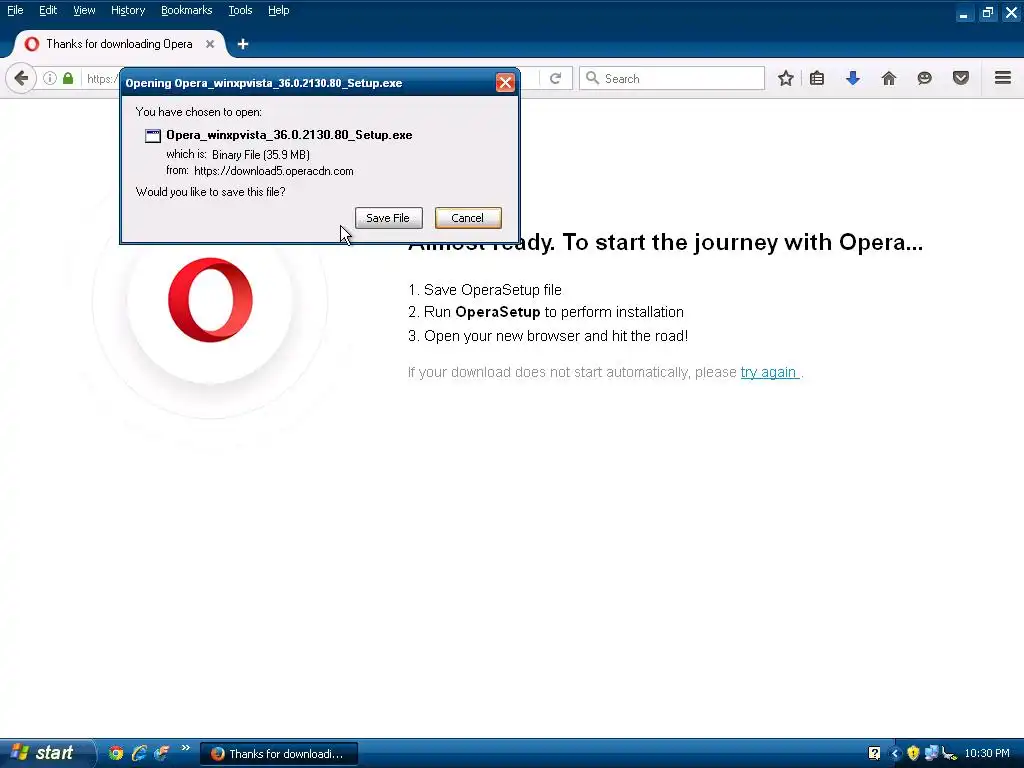Click the 'Open your new browser' step
The image size is (1024, 768).
click(x=548, y=336)
